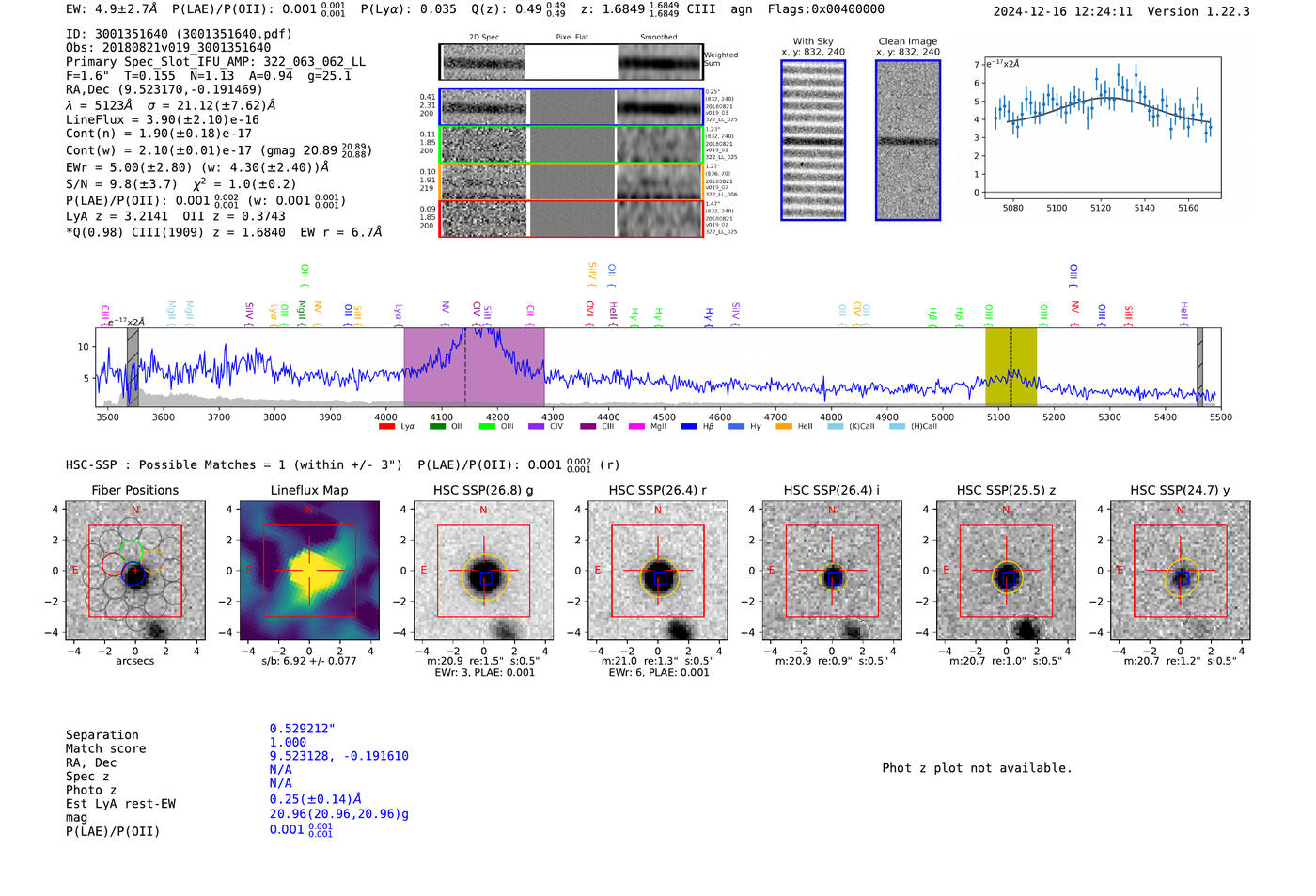Click the With Sky 2D image
Viewport: 1316px width, 896px height.
click(x=813, y=140)
